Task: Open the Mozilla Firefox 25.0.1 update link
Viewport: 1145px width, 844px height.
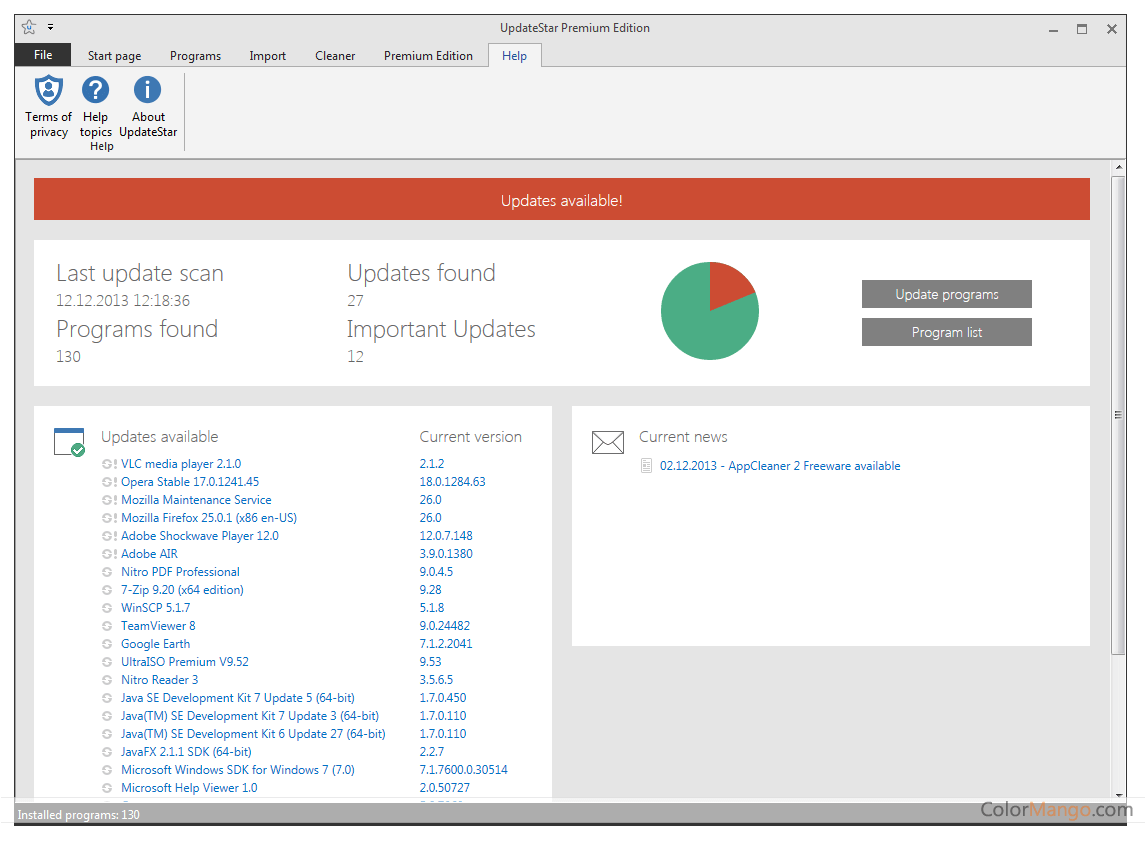Action: click(x=209, y=518)
